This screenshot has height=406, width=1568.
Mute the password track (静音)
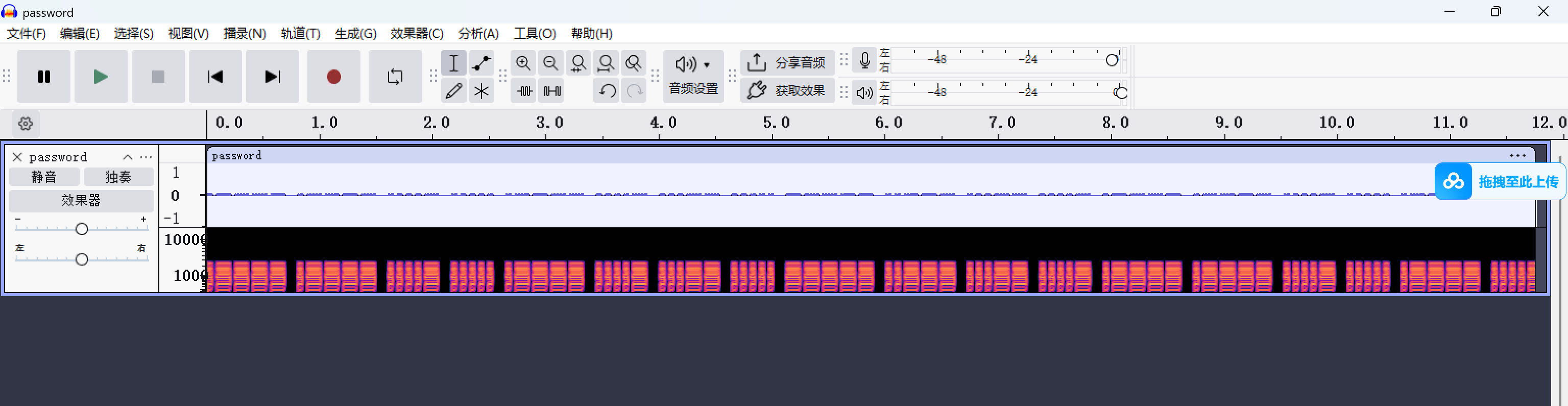tap(44, 177)
